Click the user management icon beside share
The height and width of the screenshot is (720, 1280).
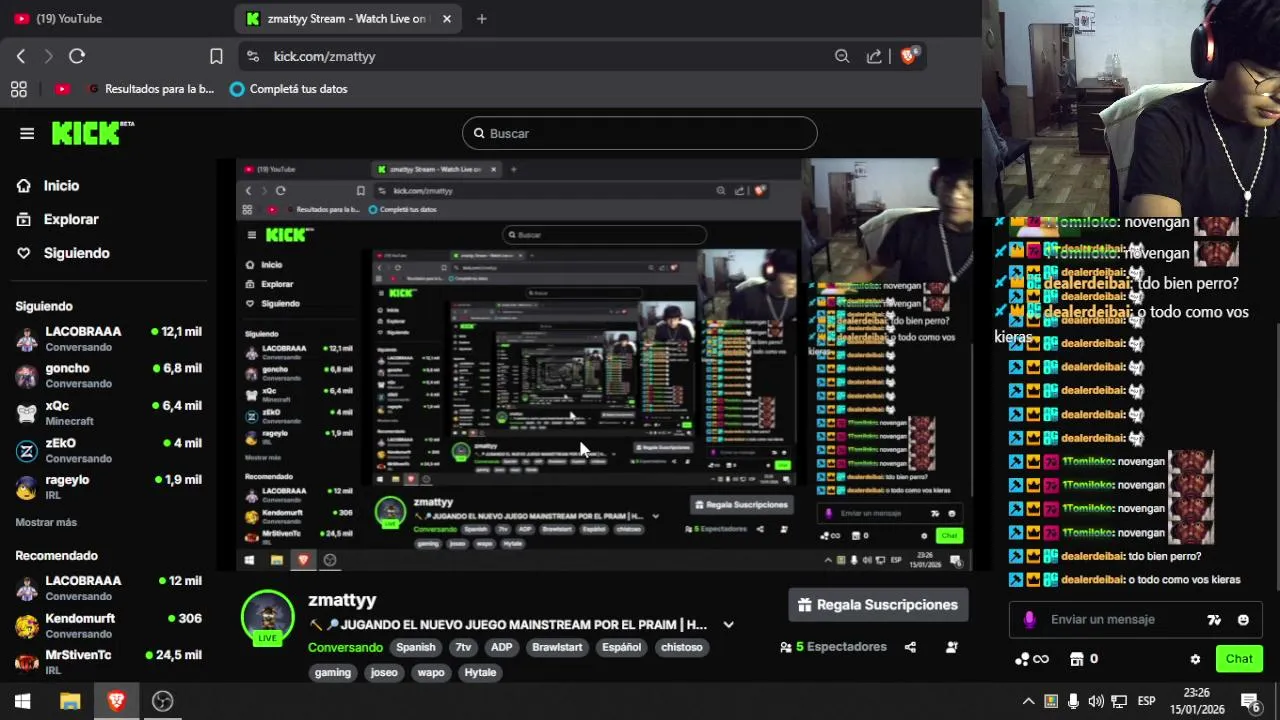[952, 647]
